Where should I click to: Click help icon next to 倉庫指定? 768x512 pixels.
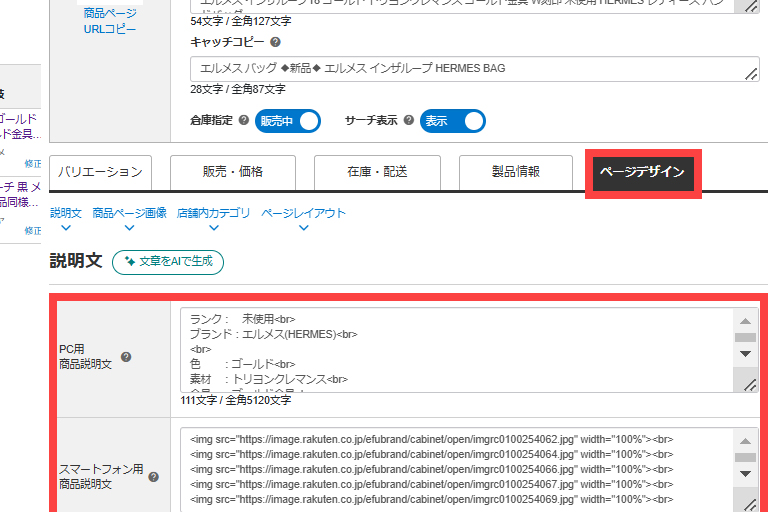[243, 120]
